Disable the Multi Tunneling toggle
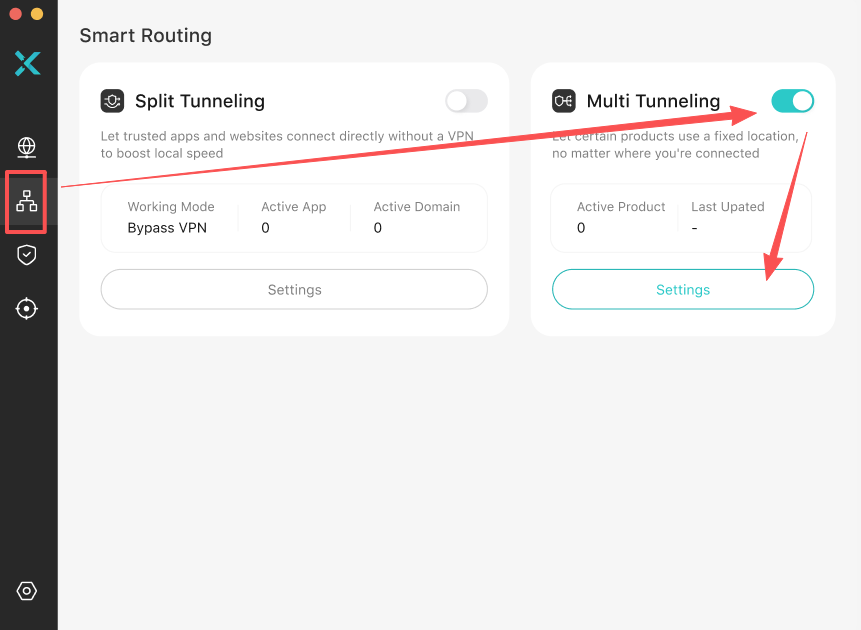This screenshot has width=861, height=630. pos(792,100)
